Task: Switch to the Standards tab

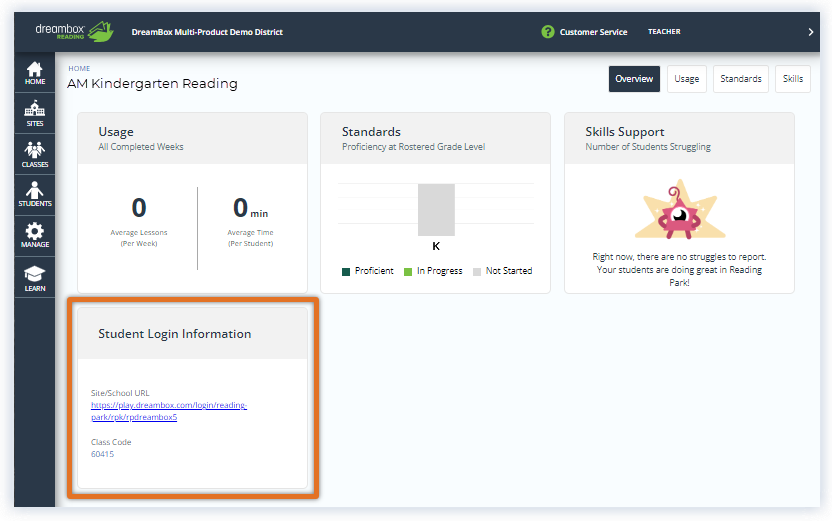Action: pos(741,79)
